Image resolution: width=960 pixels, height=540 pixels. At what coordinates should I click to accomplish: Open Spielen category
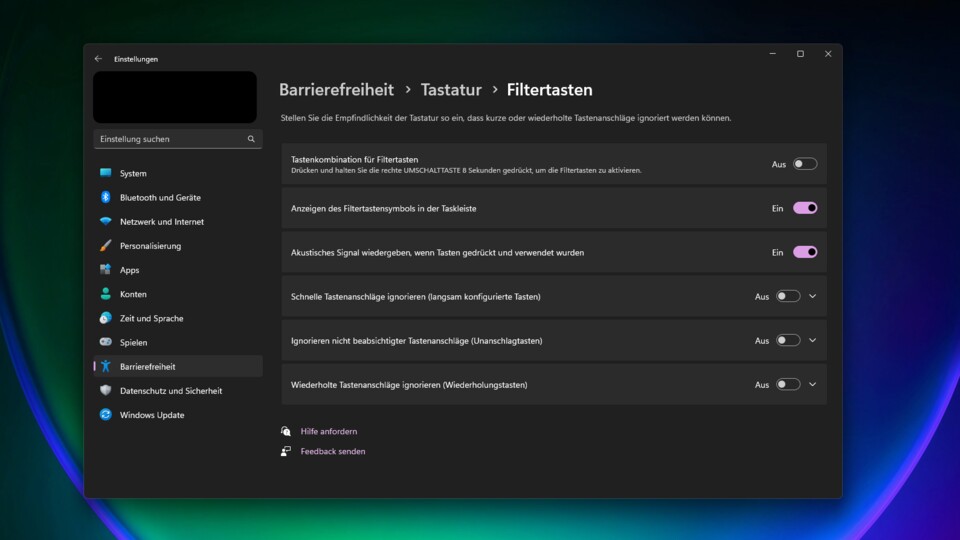pyautogui.click(x=178, y=342)
